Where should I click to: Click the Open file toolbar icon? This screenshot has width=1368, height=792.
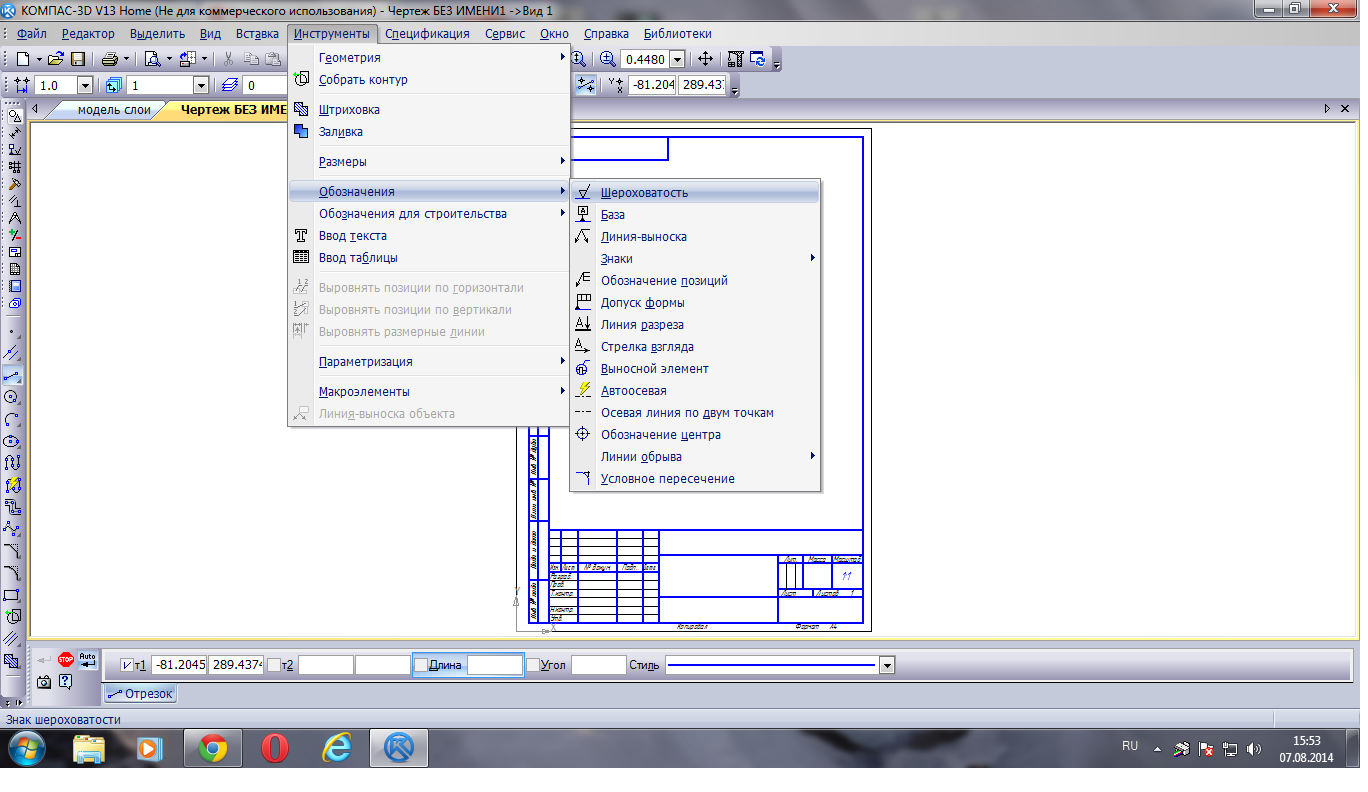click(x=55, y=59)
